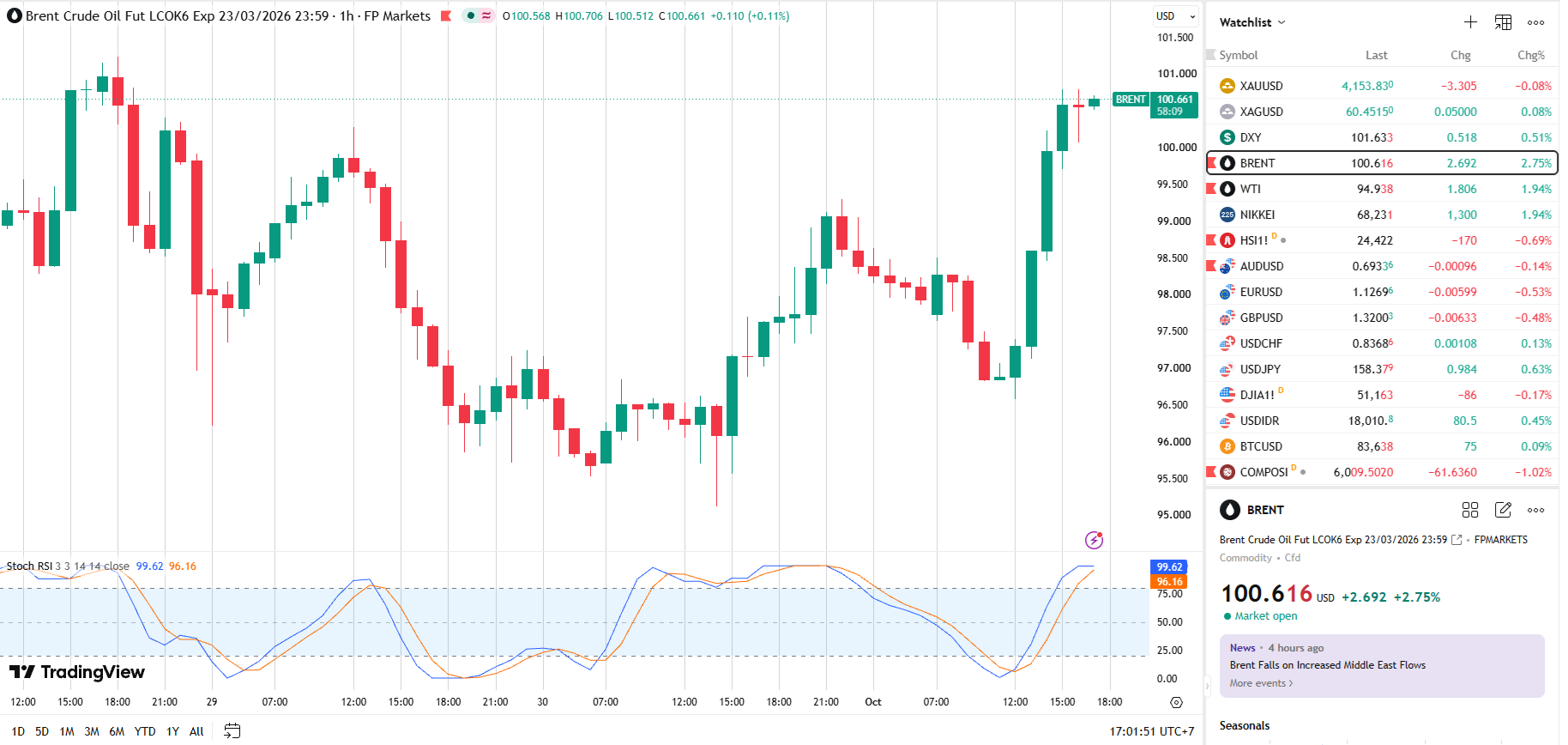Sort watchlist by the Symbol column header
Screen dimensions: 1568x745
[1239, 55]
